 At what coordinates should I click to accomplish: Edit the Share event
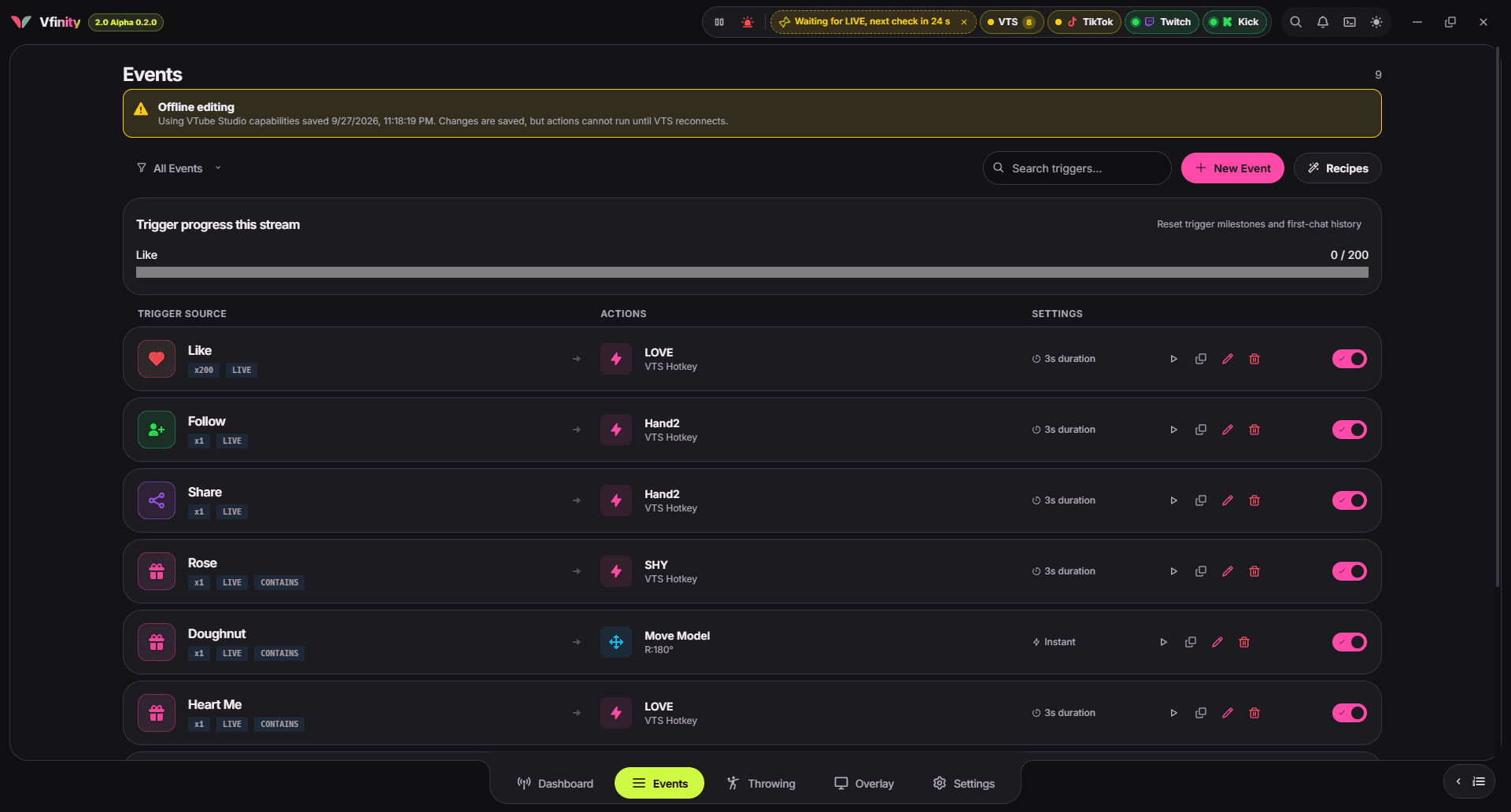(1227, 500)
